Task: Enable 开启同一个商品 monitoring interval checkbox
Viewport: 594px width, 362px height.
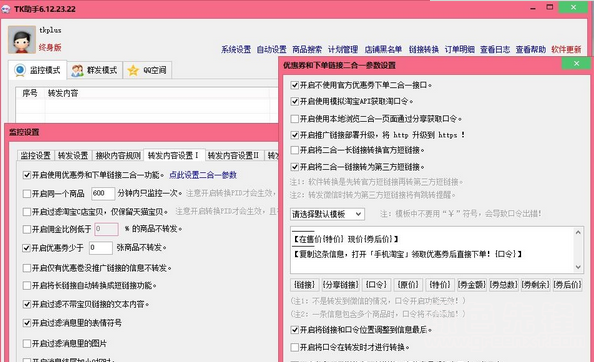Action: click(x=27, y=193)
